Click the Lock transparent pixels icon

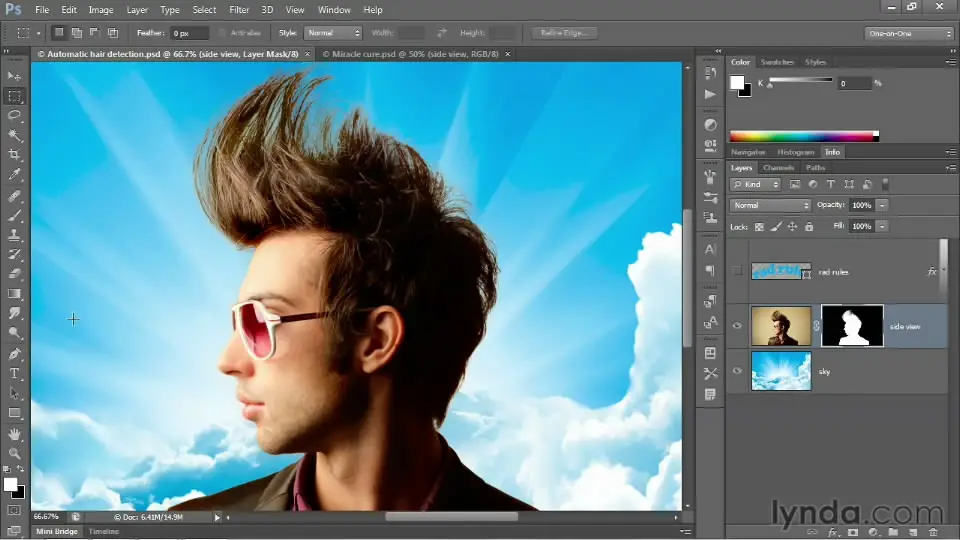(x=759, y=227)
